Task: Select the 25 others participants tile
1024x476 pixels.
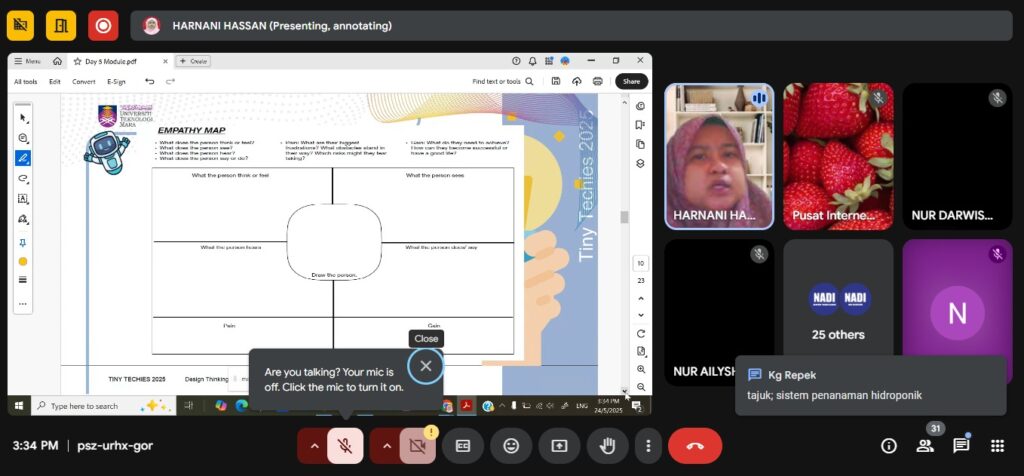Action: click(839, 311)
